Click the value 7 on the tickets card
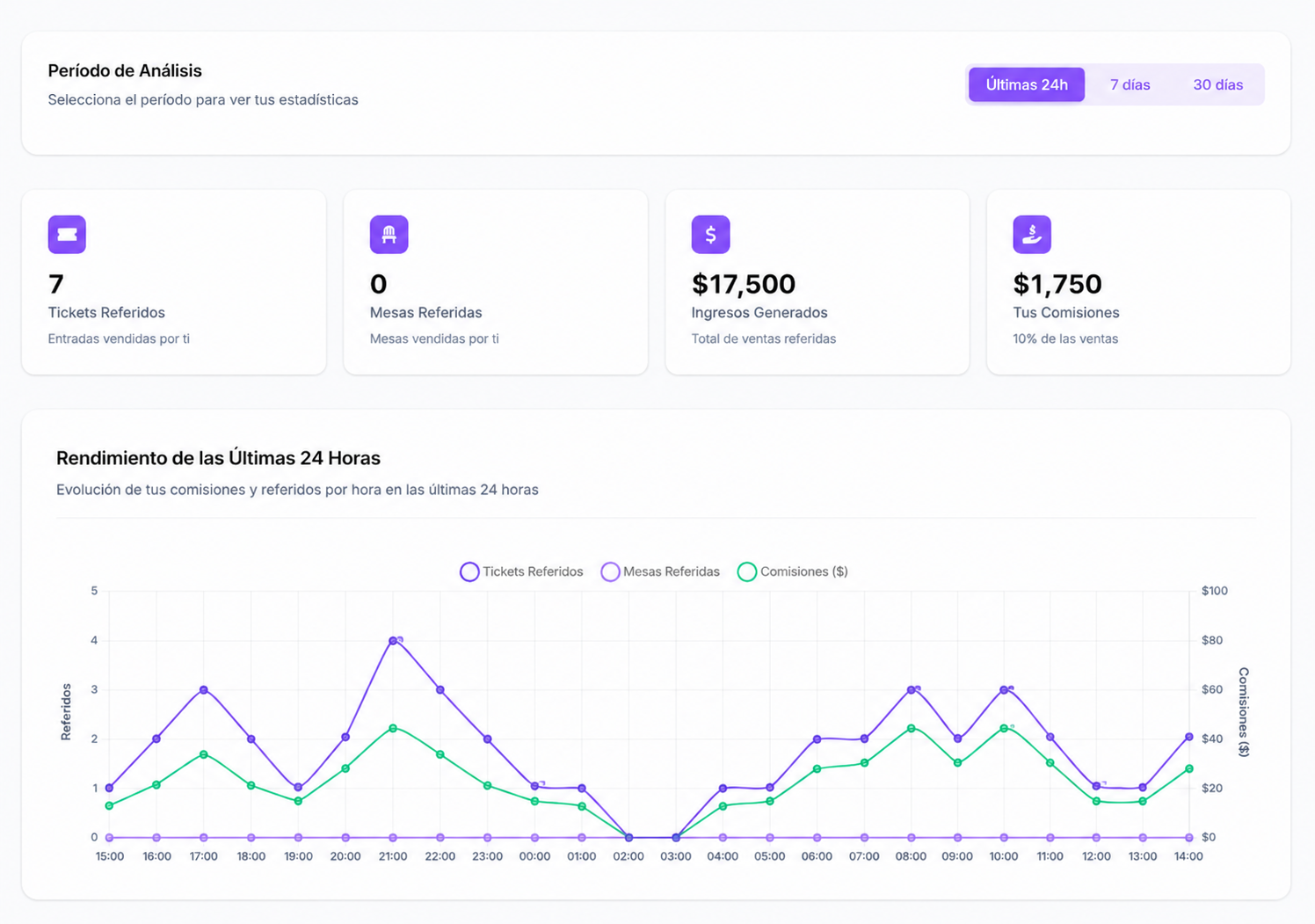This screenshot has height=924, width=1315. pyautogui.click(x=56, y=284)
